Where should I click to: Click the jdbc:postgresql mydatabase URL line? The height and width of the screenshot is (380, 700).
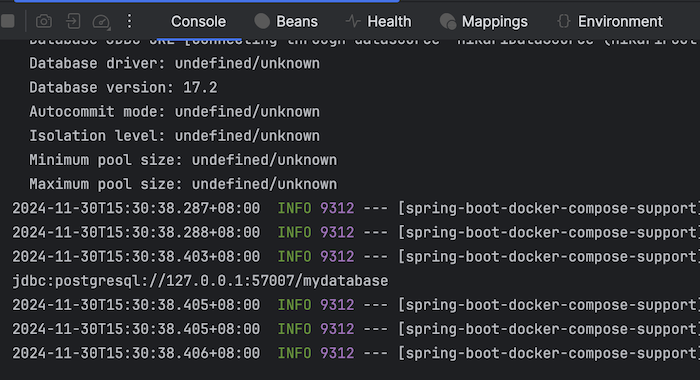point(200,281)
